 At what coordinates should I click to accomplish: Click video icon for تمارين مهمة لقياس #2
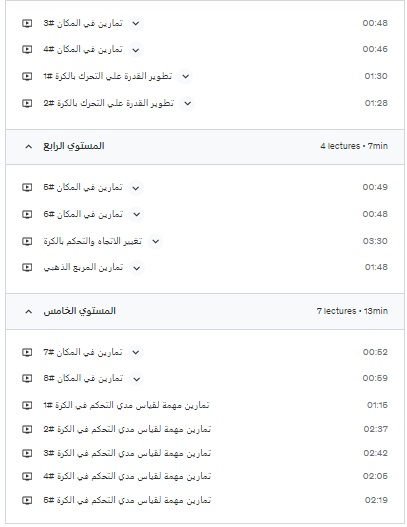click(x=27, y=429)
